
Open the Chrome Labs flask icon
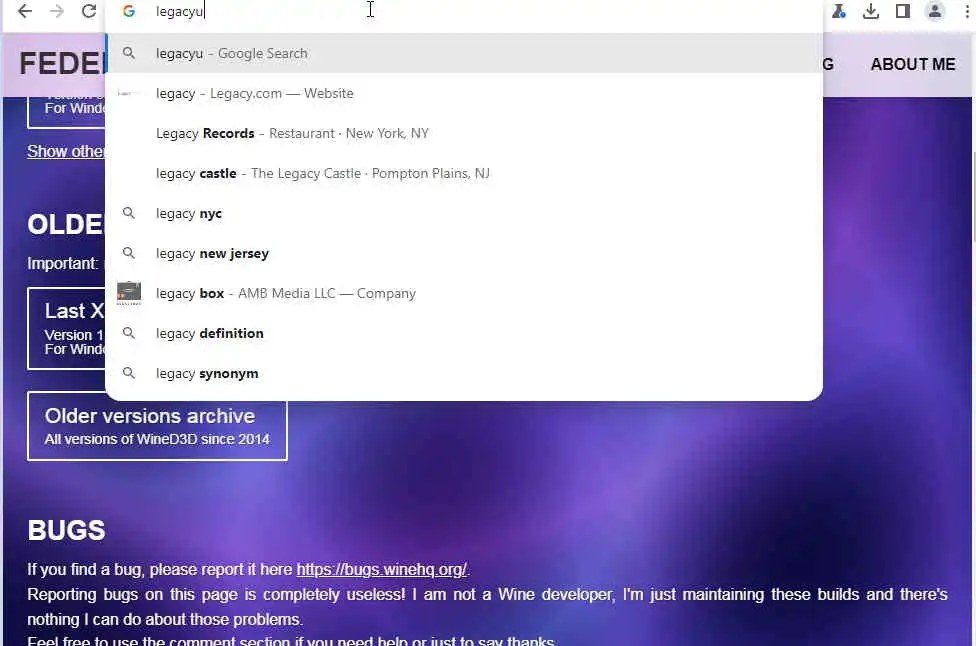[x=838, y=11]
